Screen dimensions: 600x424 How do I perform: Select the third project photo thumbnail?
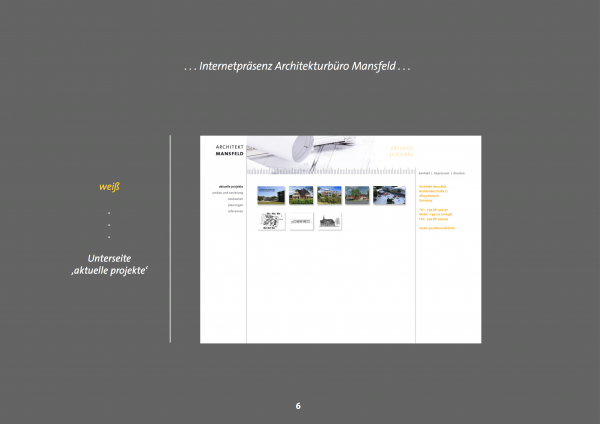click(x=330, y=195)
